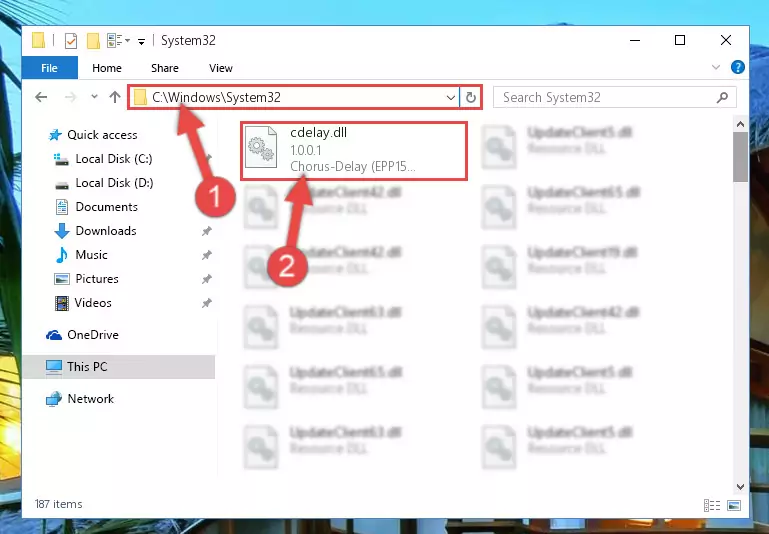Click the pin icon next to Pictures
Image resolution: width=769 pixels, height=534 pixels.
click(x=207, y=279)
